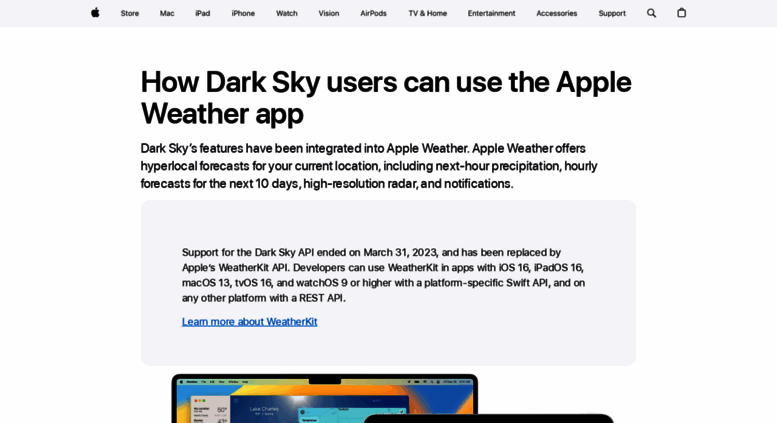This screenshot has height=423, width=777.
Task: Open the search magnifier icon
Action: click(652, 13)
